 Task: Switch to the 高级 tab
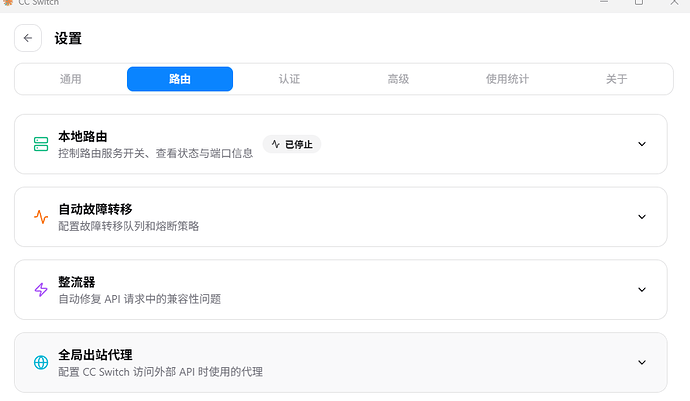click(398, 79)
